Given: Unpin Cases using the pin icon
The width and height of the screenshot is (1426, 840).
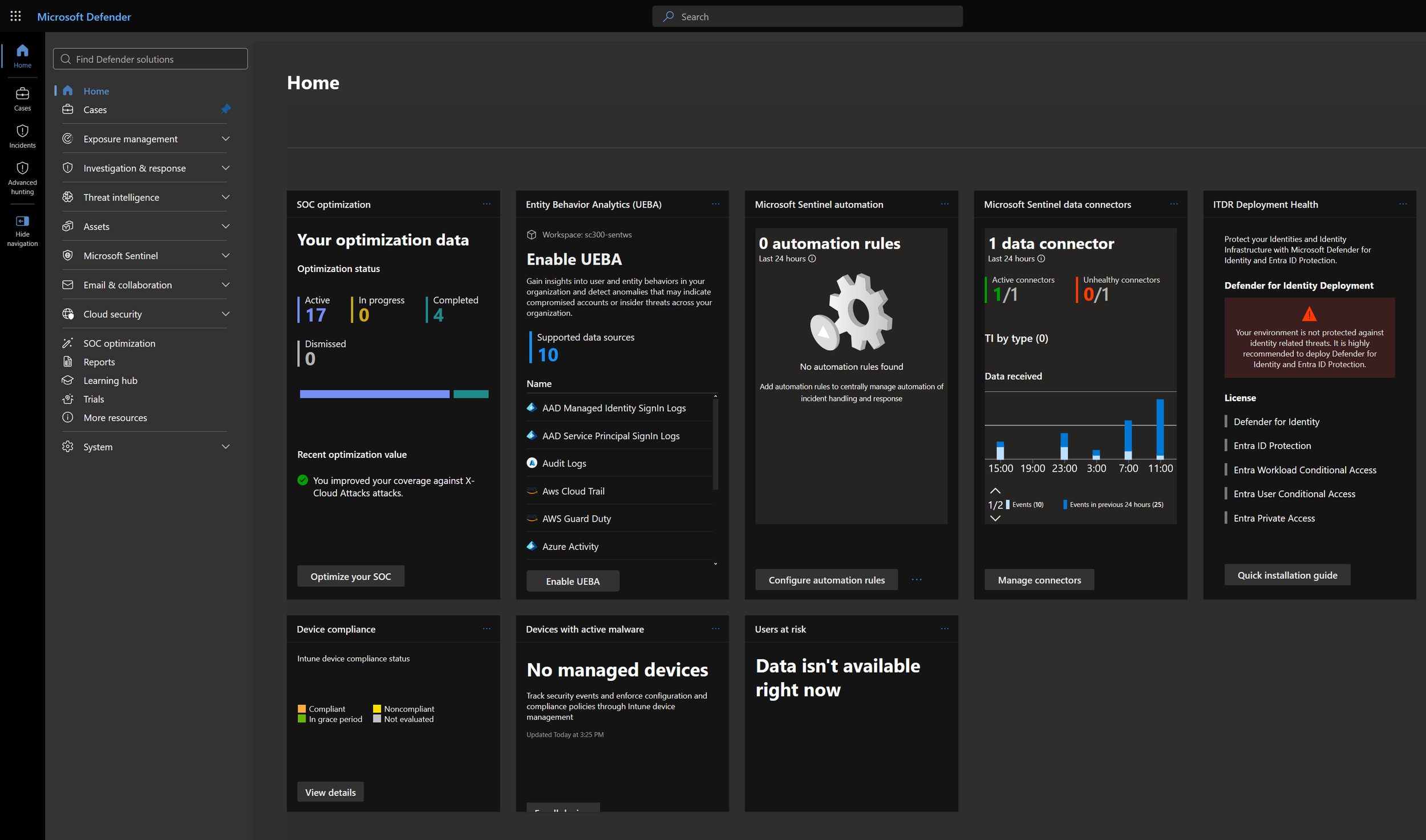Looking at the screenshot, I should click(226, 109).
